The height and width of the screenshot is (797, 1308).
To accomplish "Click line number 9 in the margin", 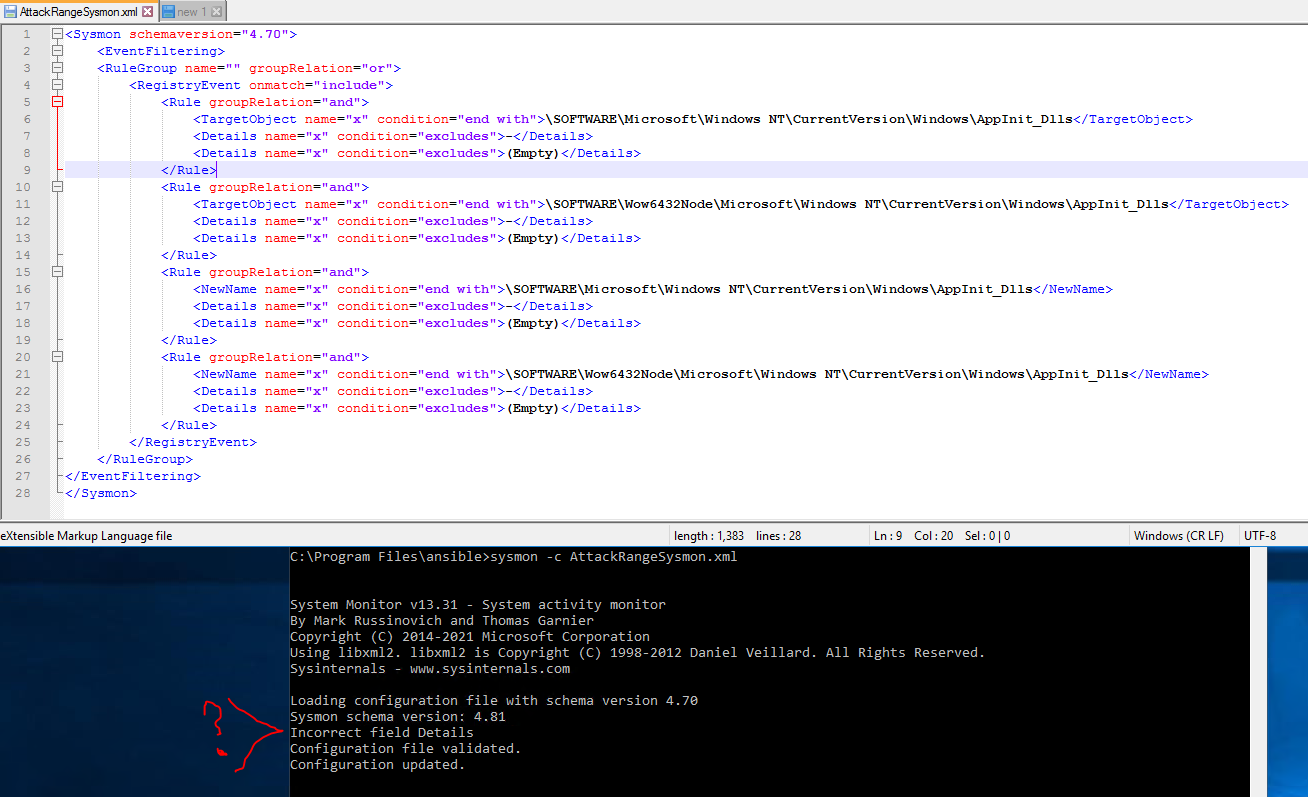I will point(25,169).
